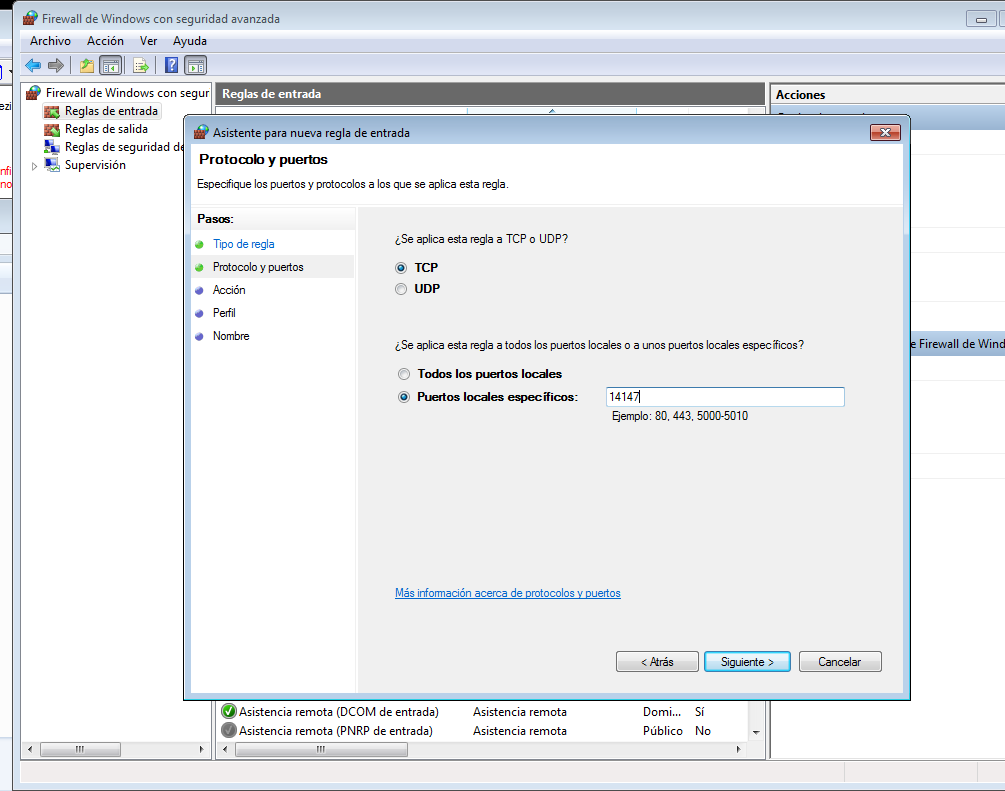Select root Firewall de Windows tree node

[128, 93]
